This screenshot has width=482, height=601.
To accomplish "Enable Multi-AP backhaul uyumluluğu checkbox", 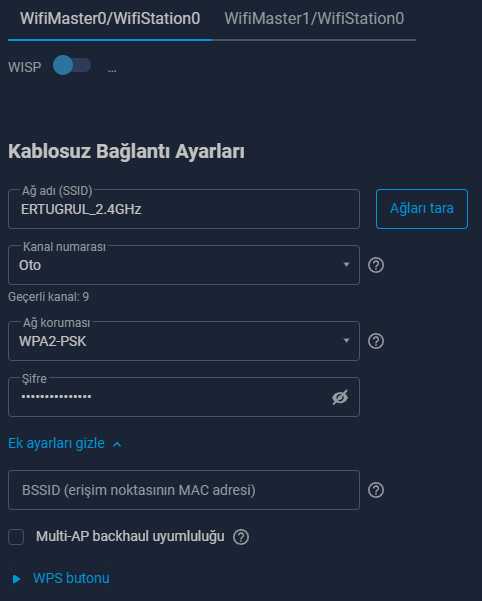I will click(16, 537).
